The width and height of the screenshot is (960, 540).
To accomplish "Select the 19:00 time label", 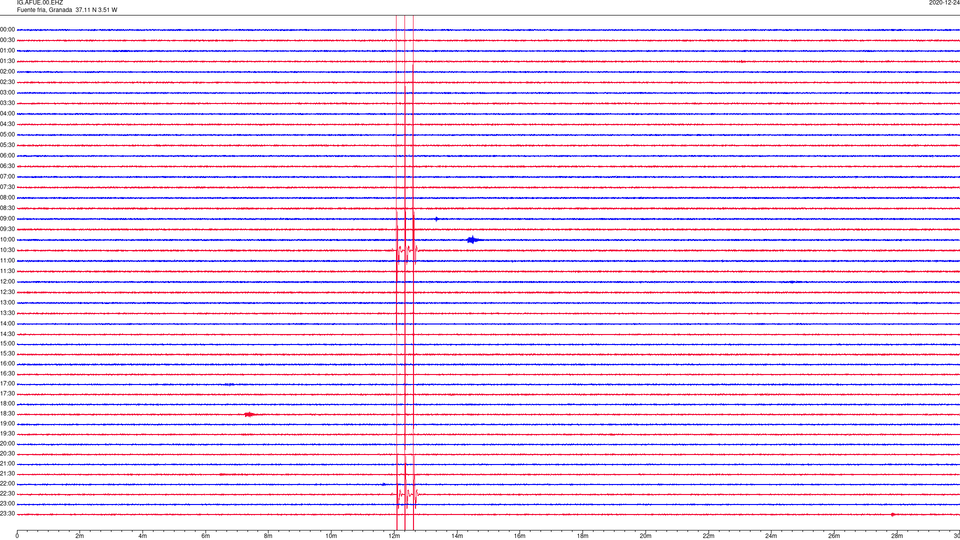I will pyautogui.click(x=7, y=424).
